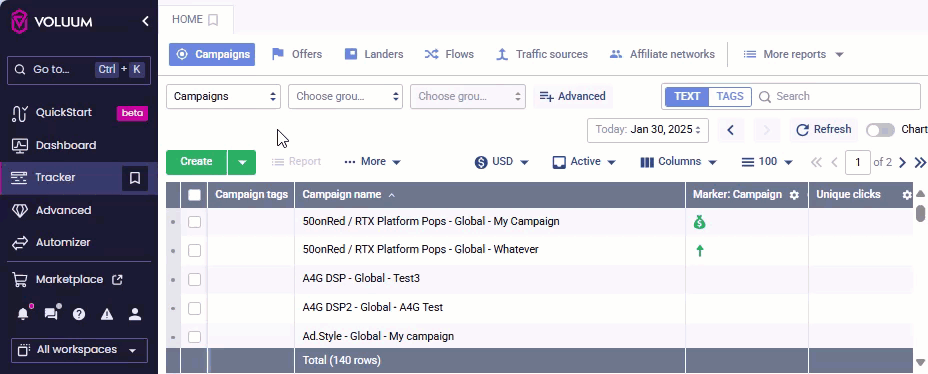Switch to the Traffic sources report tab
This screenshot has width=928, height=374.
[x=542, y=54]
